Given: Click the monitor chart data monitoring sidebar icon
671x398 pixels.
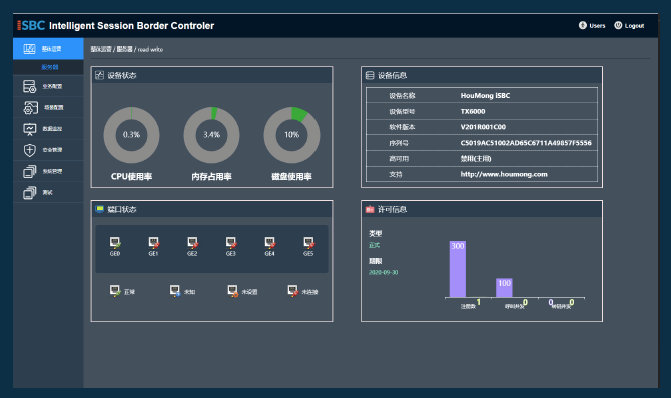Looking at the screenshot, I should click(x=30, y=129).
